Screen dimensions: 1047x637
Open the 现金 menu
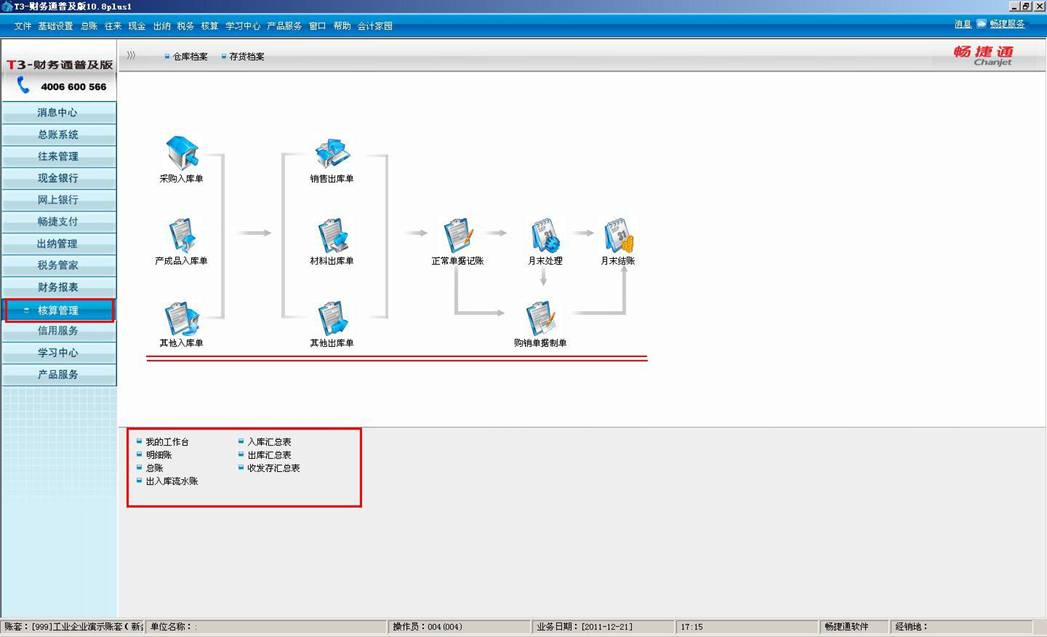[137, 26]
